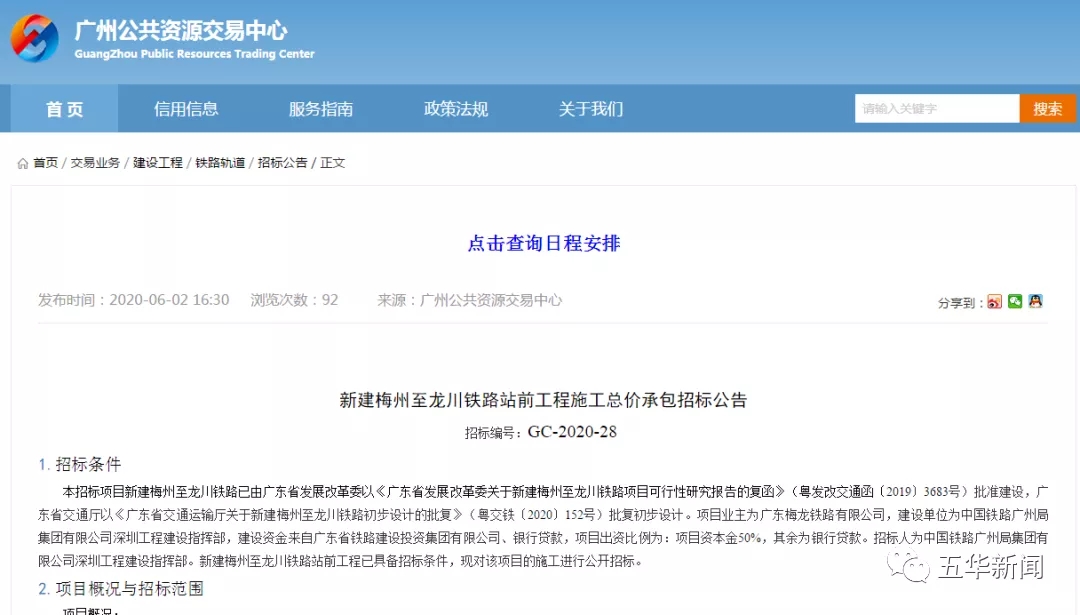Open the 首页 navigation tab
Screen dimensions: 1080x615
(x=64, y=109)
